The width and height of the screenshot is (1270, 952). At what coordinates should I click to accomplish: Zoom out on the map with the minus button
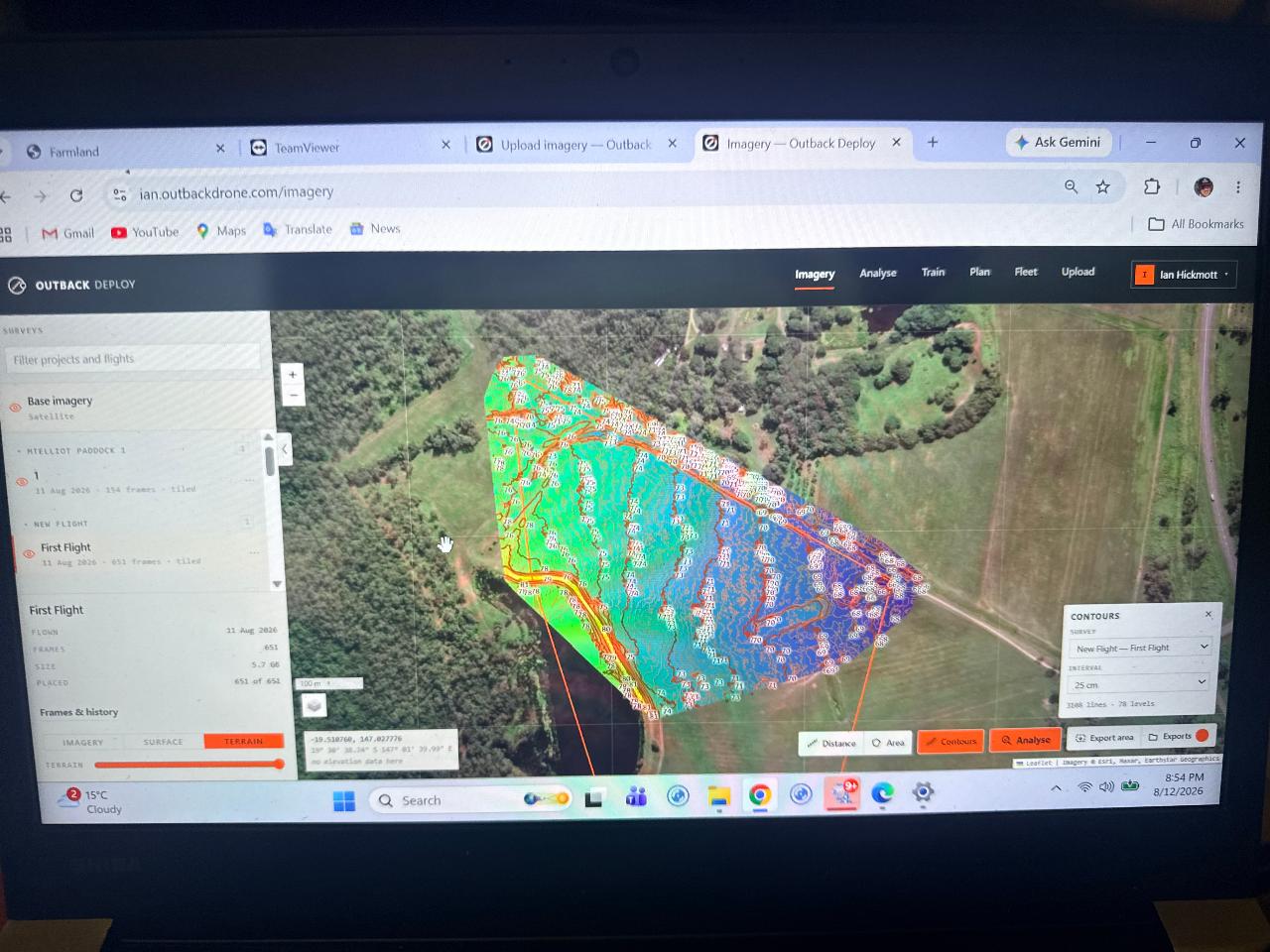coord(293,395)
